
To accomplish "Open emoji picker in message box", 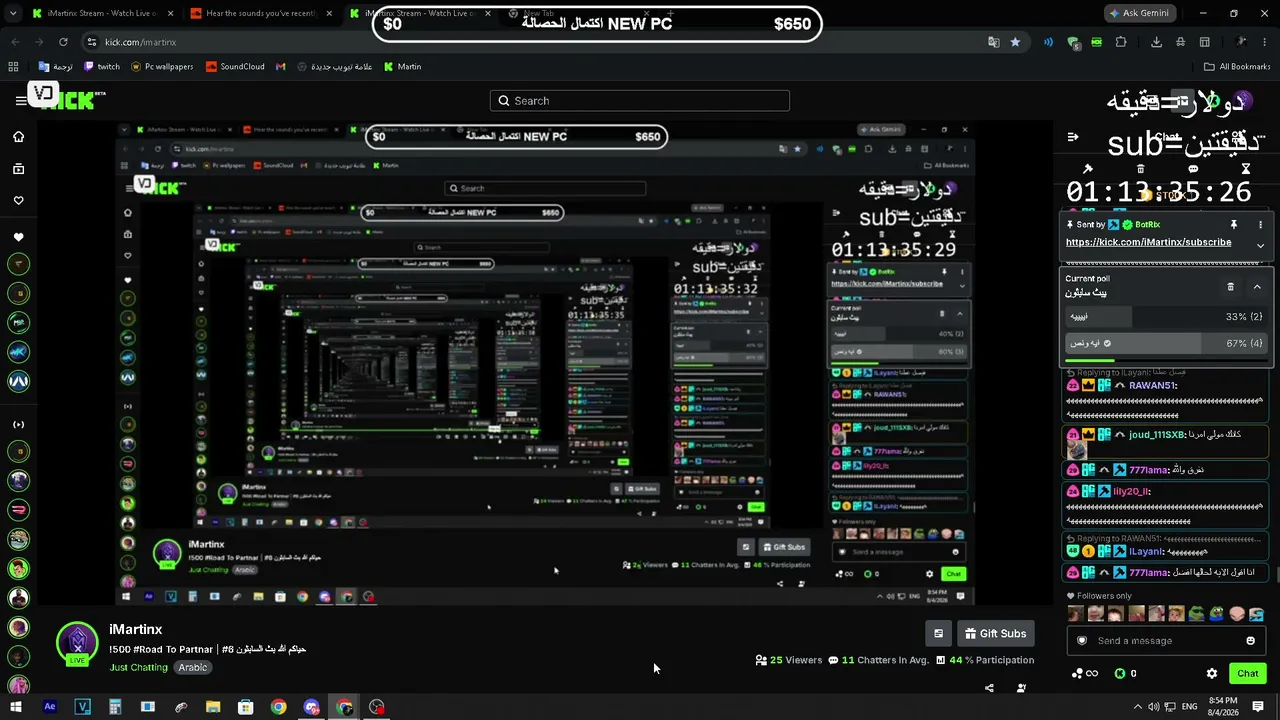I will pos(1250,641).
